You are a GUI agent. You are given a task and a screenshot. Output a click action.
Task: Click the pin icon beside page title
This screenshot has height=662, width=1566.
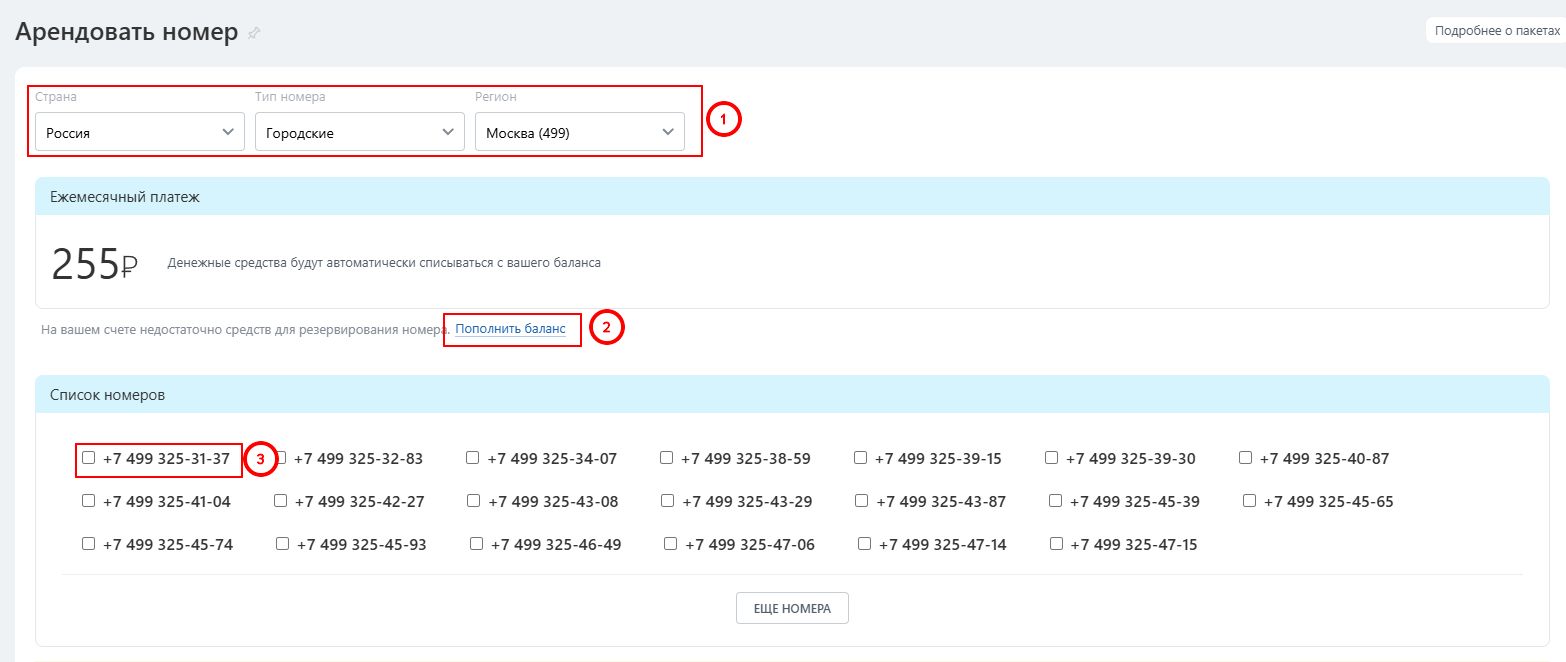coord(254,33)
